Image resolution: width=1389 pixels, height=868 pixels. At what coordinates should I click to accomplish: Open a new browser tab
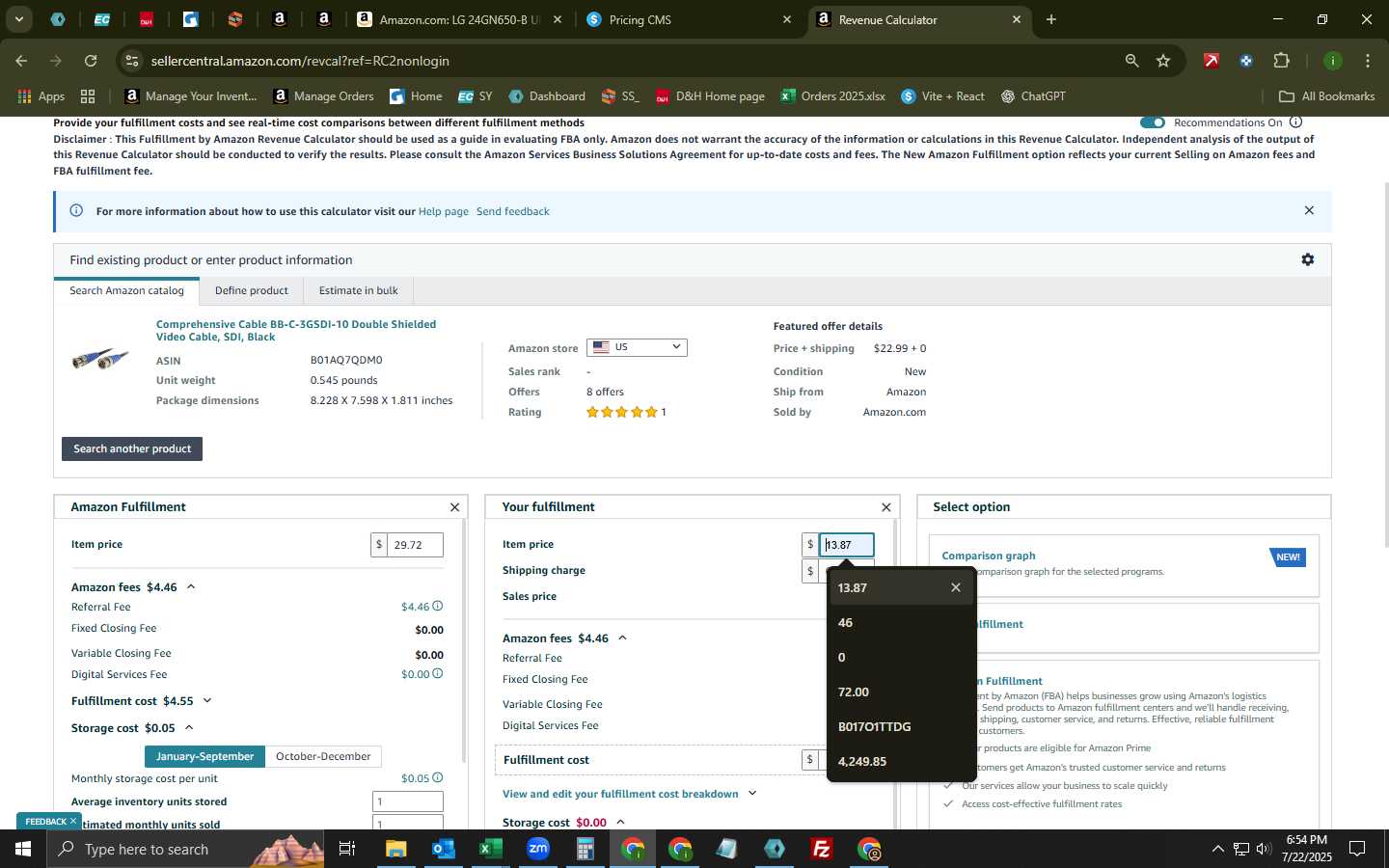pos(1051,19)
